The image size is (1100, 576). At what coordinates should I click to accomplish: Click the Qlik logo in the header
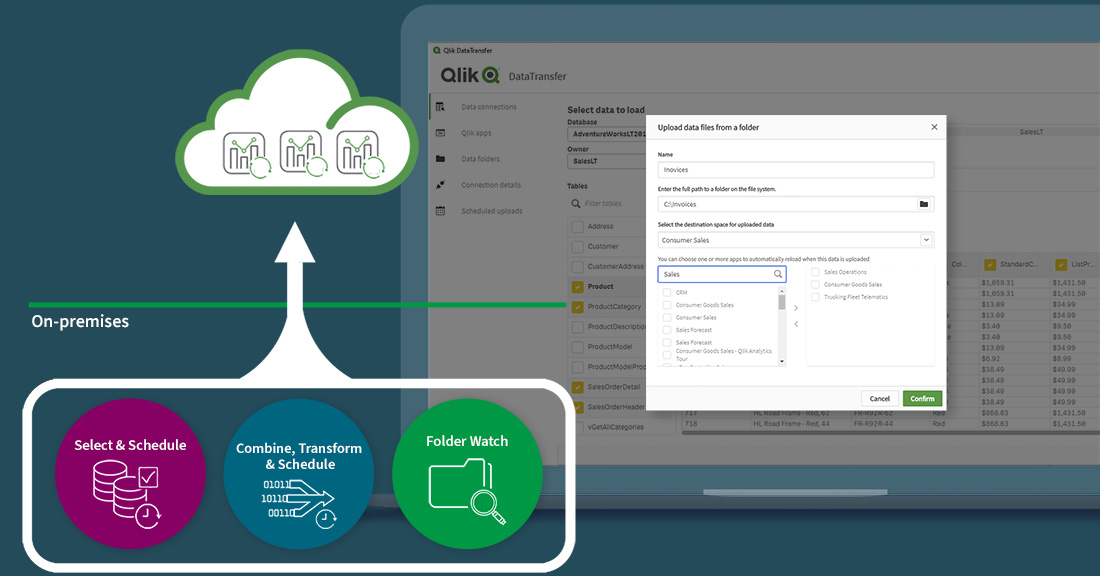point(470,75)
